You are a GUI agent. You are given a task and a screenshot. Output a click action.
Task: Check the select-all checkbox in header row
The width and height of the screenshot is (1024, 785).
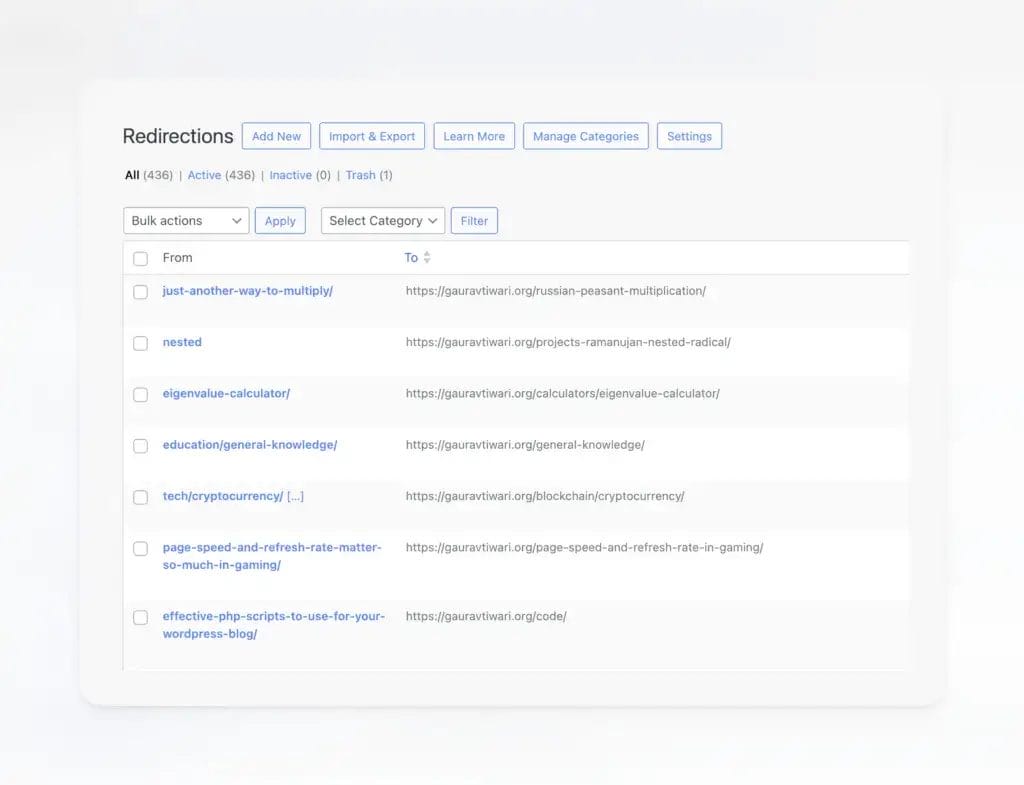coord(140,258)
